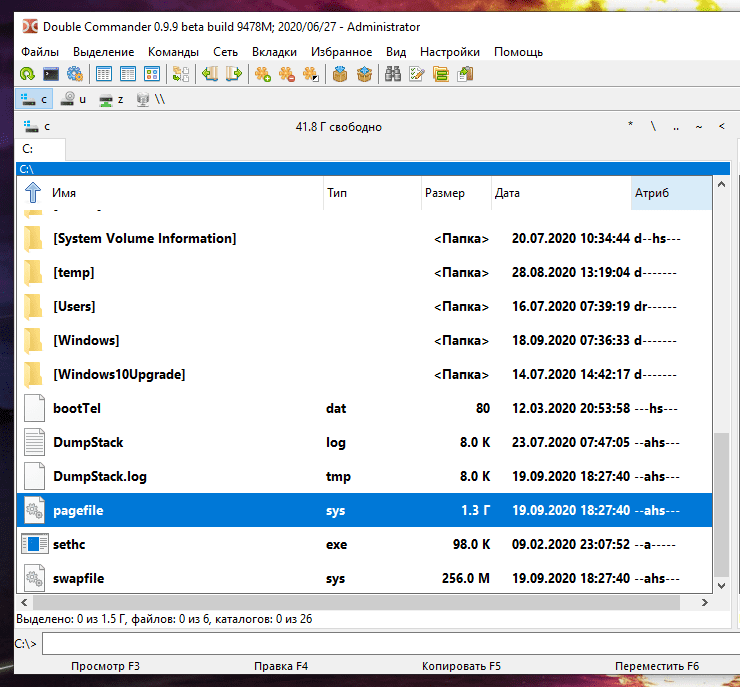Go to home with ~ button
The image size is (740, 687).
tap(698, 126)
